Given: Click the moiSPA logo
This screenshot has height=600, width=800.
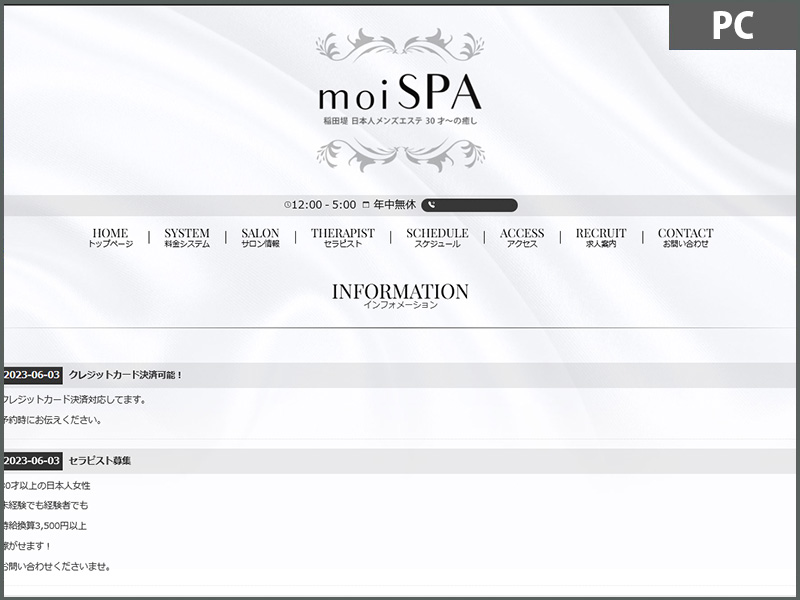Looking at the screenshot, I should point(399,95).
